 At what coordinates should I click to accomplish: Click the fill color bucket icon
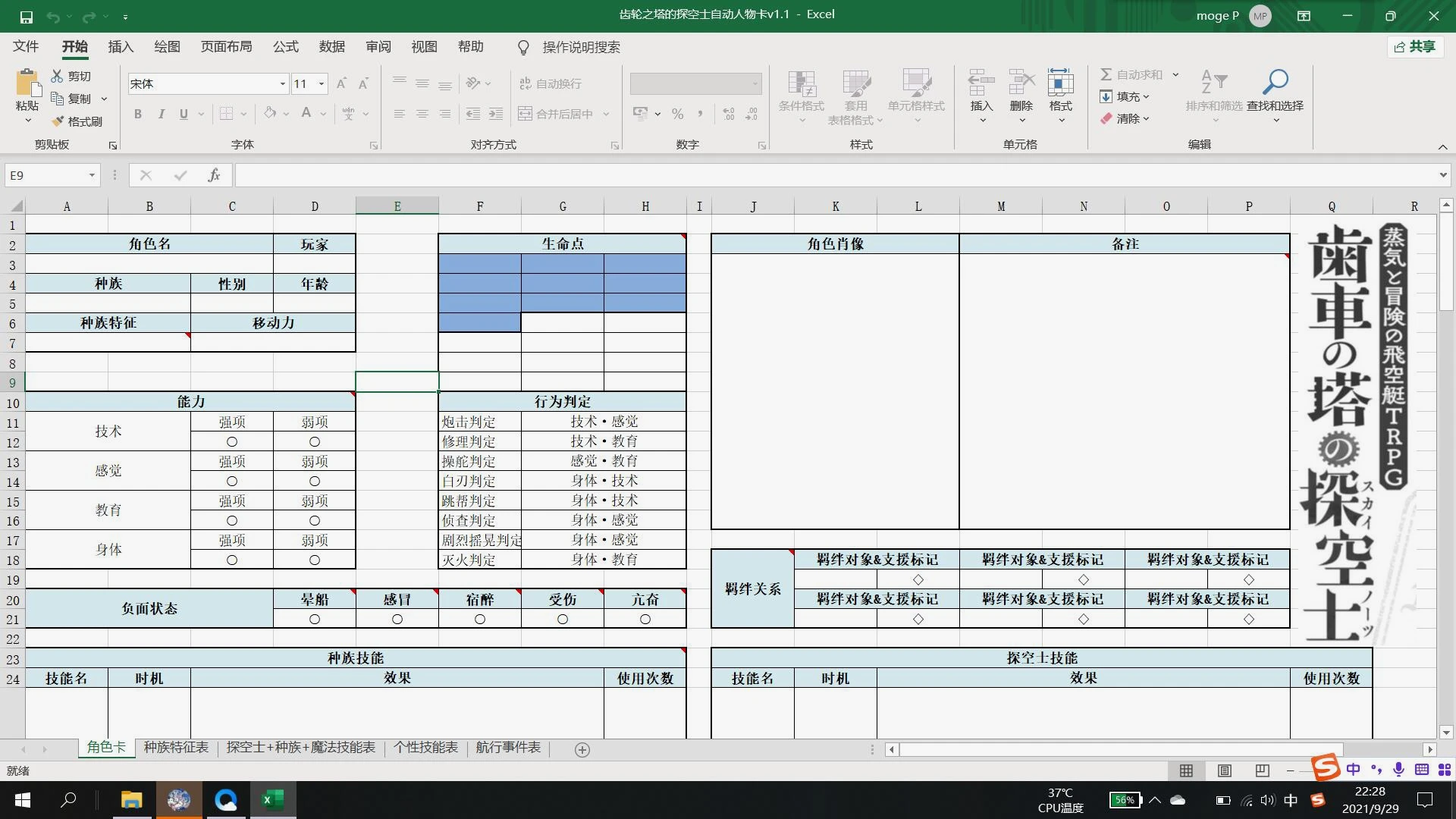(270, 114)
